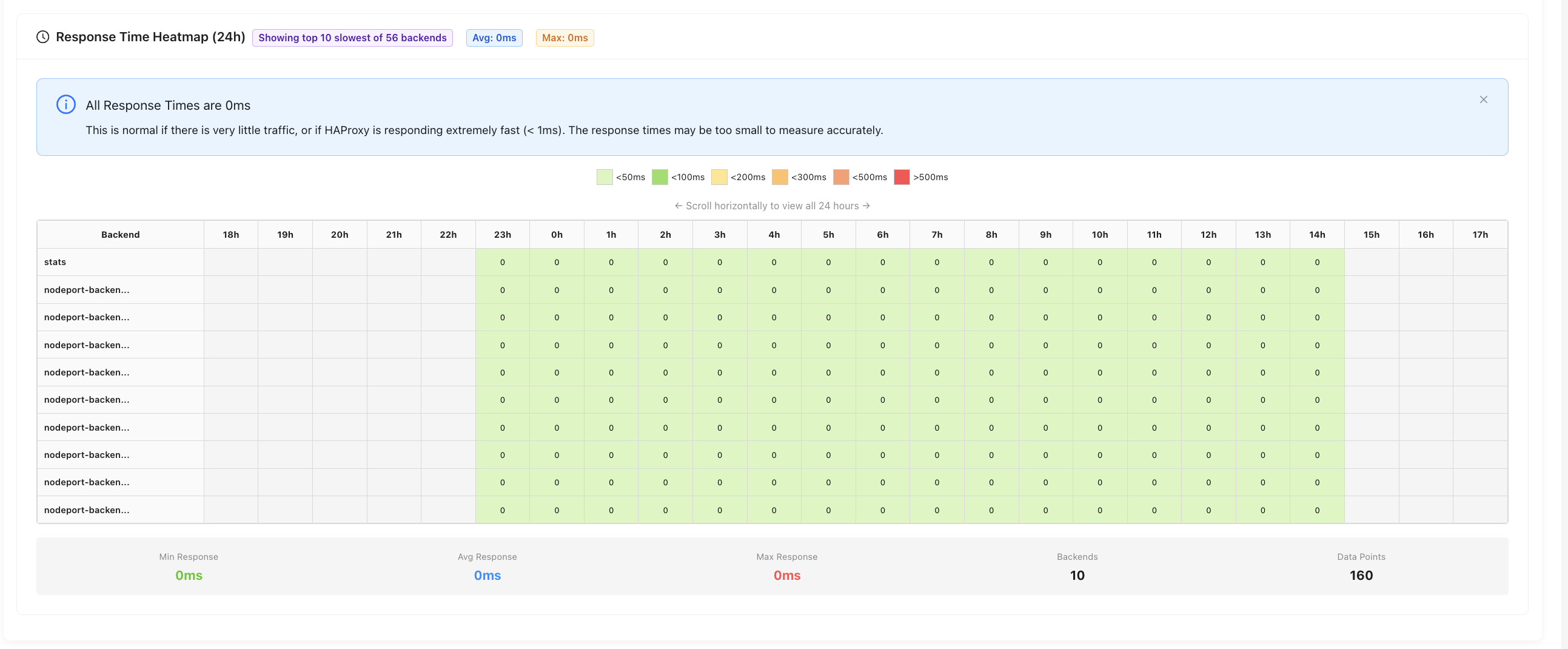Click the '19h' column header
Viewport: 1568px width, 649px height.
pos(285,234)
